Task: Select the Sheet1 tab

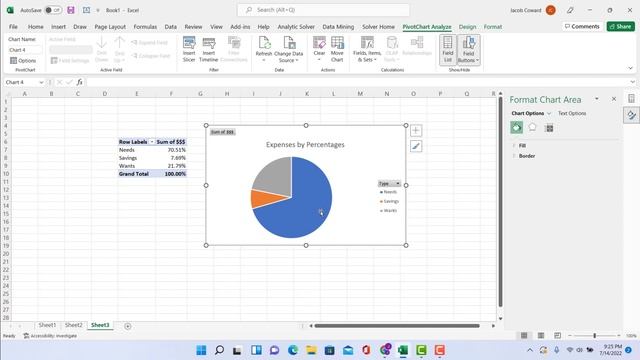Action: point(47,325)
